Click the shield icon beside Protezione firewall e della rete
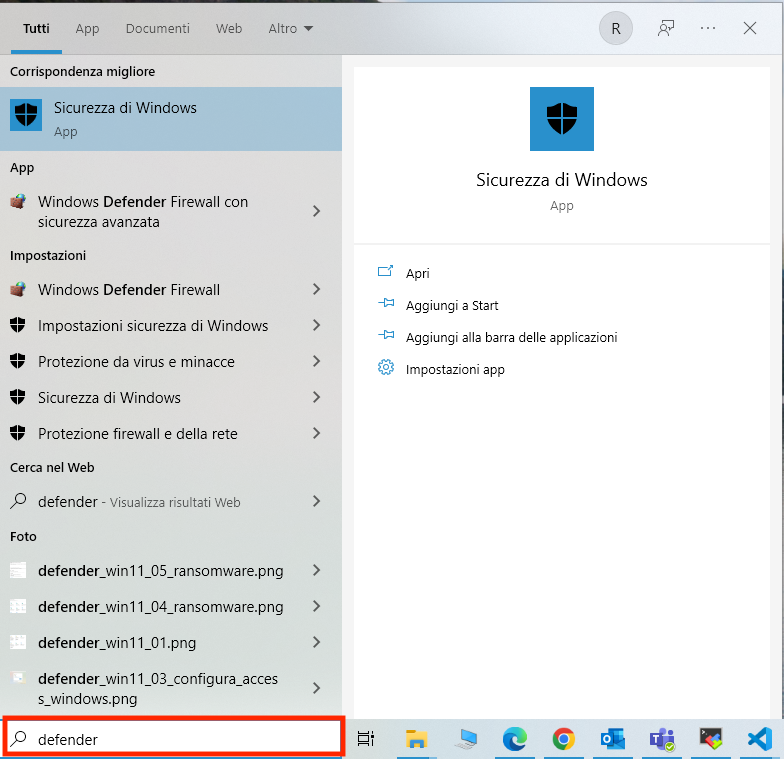This screenshot has height=759, width=784. pos(18,433)
